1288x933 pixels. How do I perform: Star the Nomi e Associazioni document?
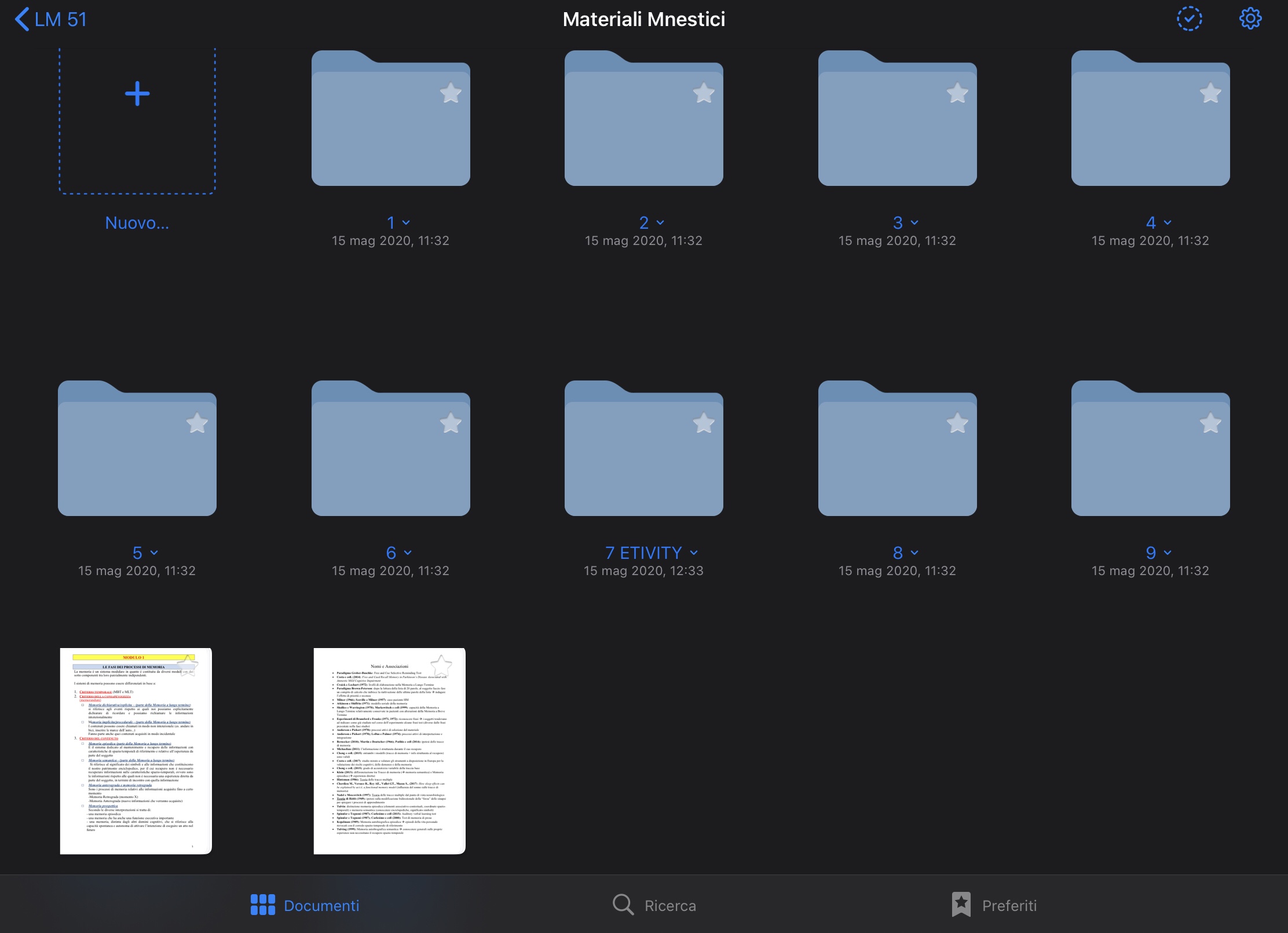(x=441, y=665)
